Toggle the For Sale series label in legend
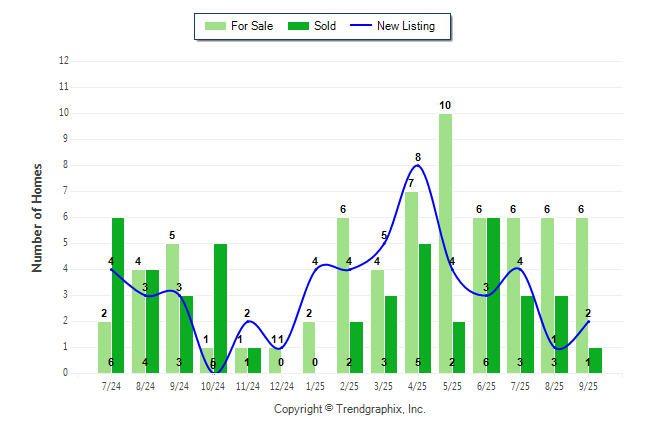 tap(253, 26)
